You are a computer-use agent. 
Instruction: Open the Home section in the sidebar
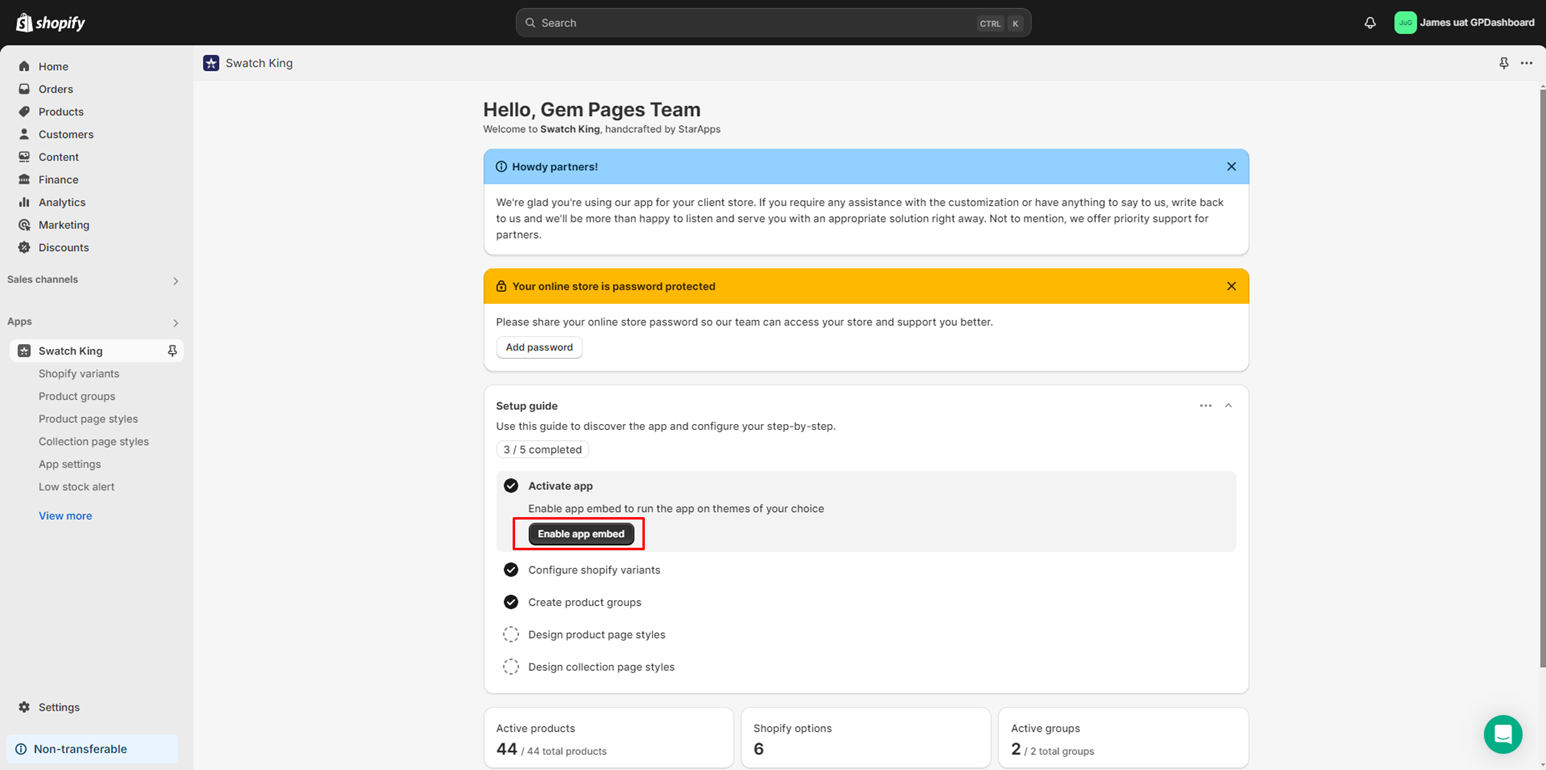pyautogui.click(x=54, y=66)
